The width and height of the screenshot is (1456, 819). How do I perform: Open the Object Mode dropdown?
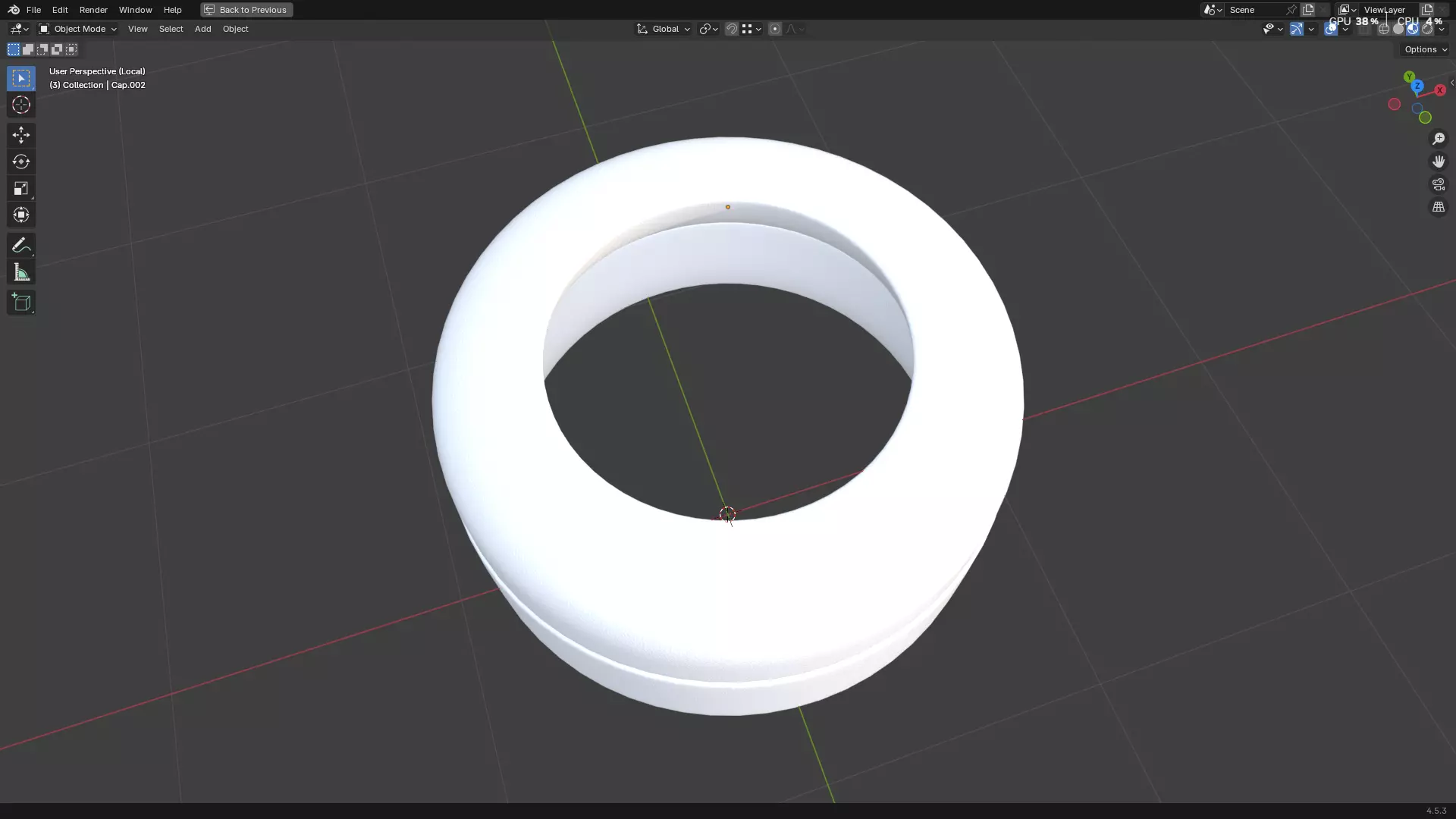coord(78,29)
